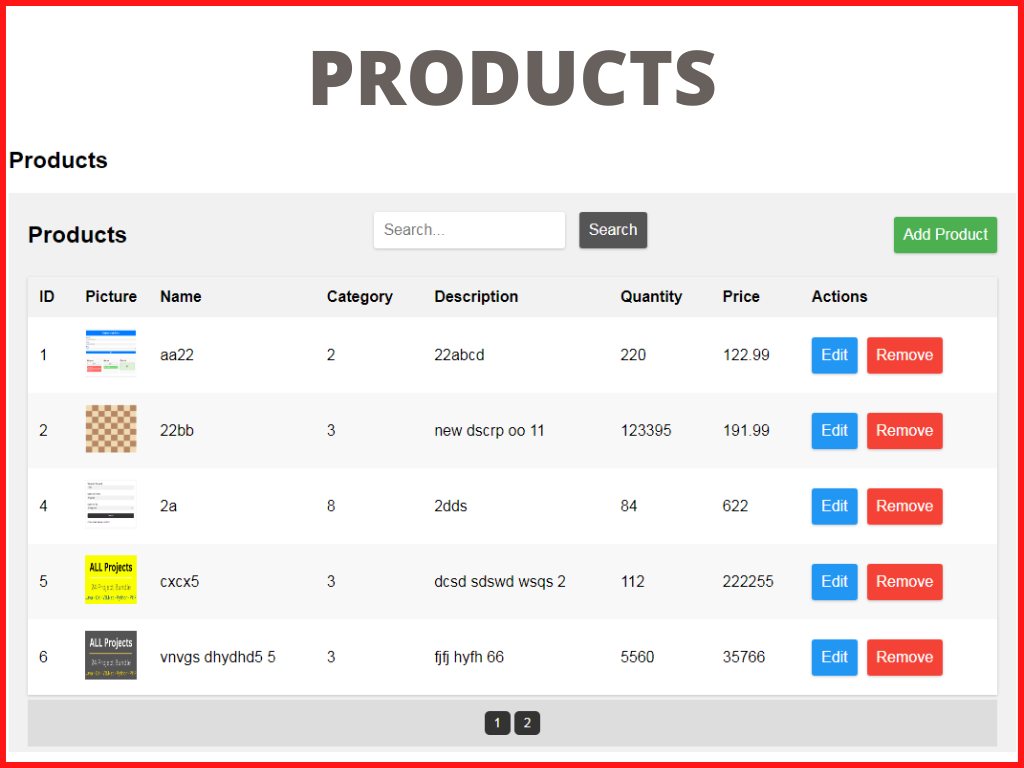Click inside the Search field

(468, 230)
